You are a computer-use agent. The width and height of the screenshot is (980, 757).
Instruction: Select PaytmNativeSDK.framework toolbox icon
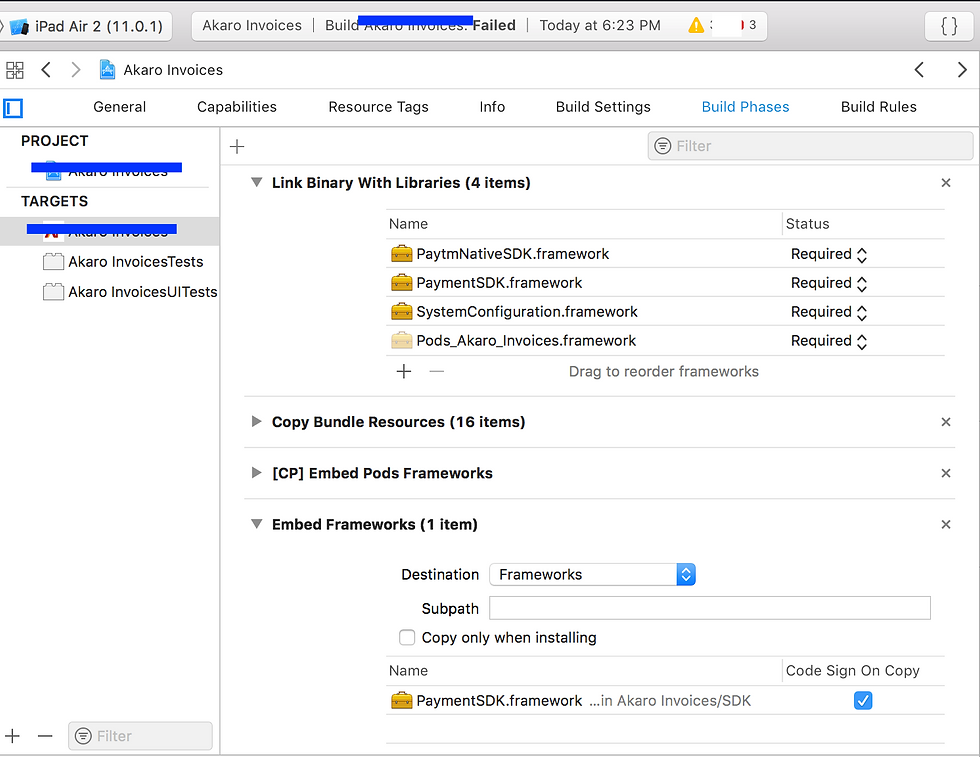(401, 254)
